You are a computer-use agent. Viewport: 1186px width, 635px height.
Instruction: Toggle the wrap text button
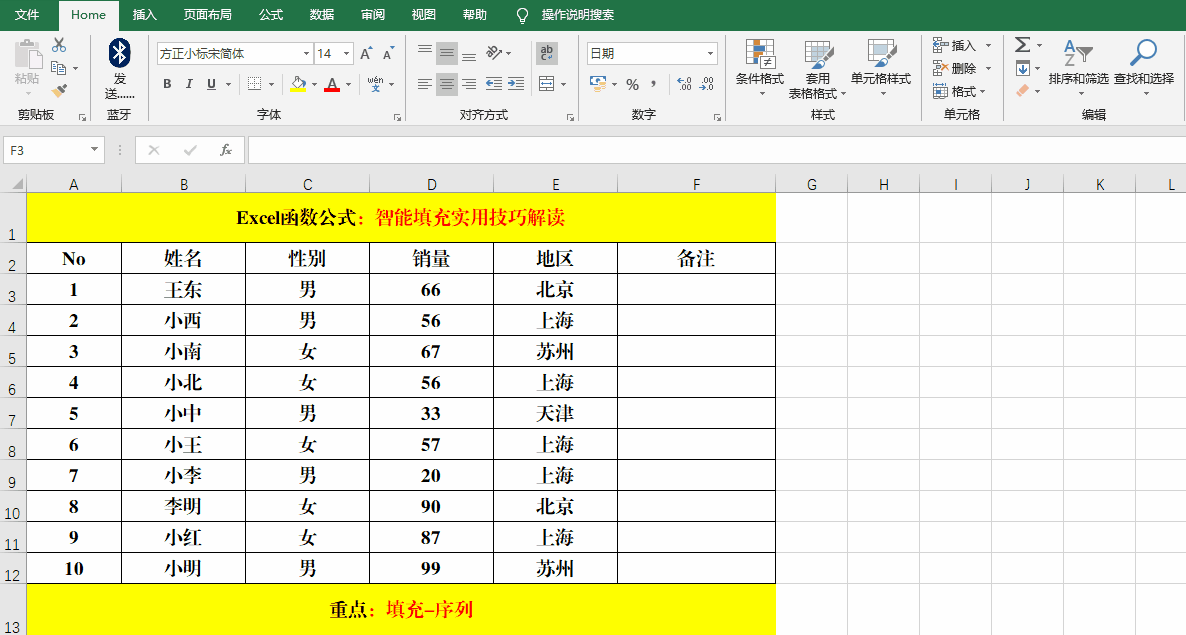click(547, 53)
